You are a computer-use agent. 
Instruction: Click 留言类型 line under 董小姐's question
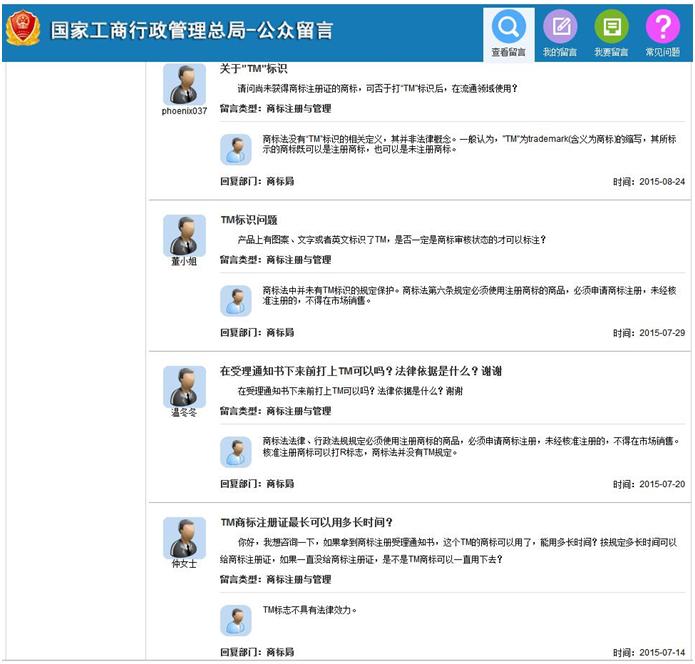(x=276, y=260)
